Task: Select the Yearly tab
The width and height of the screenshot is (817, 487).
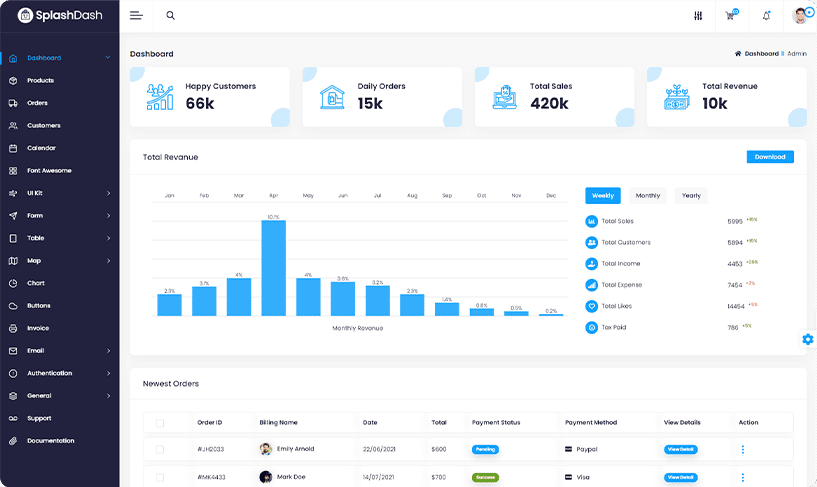Action: click(x=691, y=196)
